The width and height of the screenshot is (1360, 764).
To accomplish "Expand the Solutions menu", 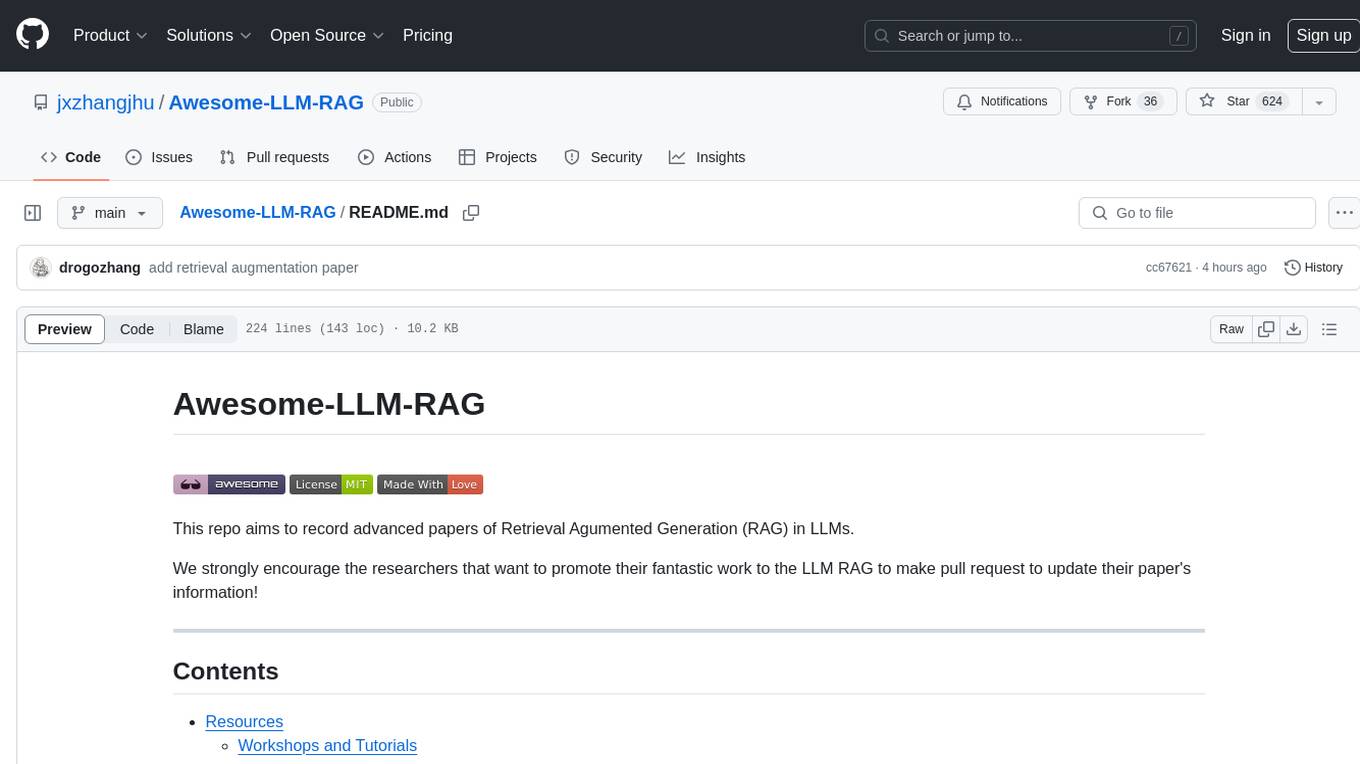I will 209,35.
